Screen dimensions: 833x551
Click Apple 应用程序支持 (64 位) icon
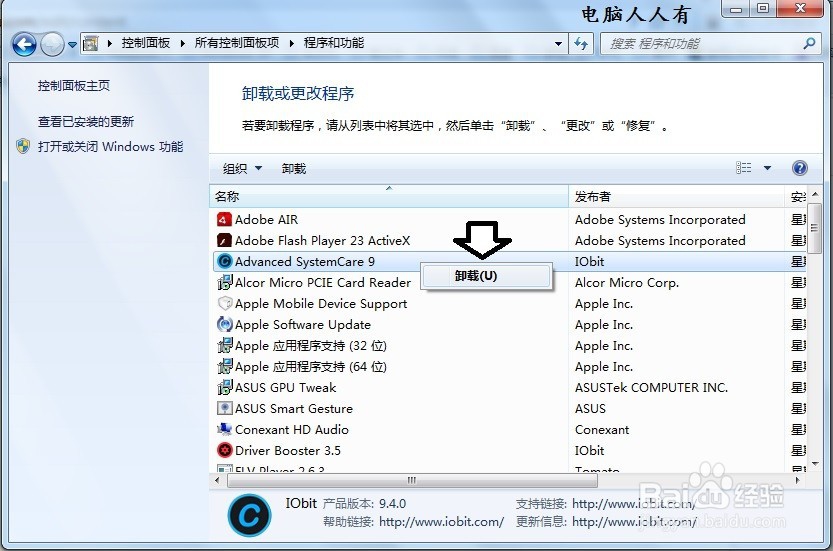[x=225, y=366]
